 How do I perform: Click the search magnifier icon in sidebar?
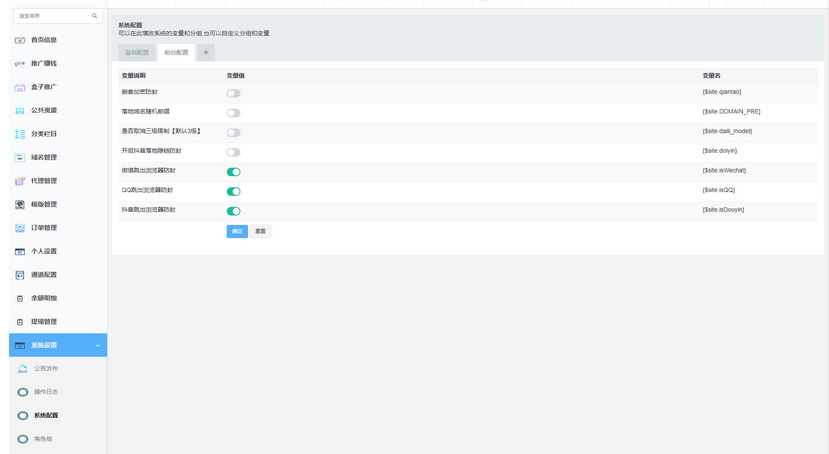pyautogui.click(x=95, y=16)
